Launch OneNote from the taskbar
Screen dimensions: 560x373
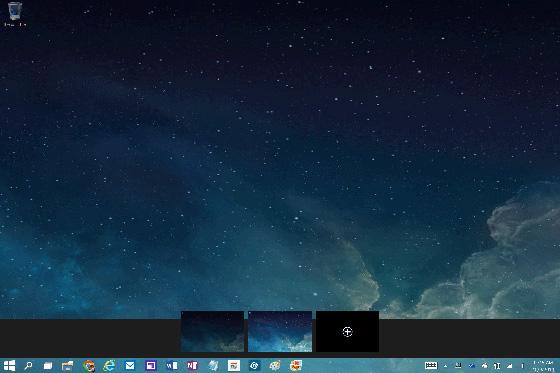click(192, 365)
